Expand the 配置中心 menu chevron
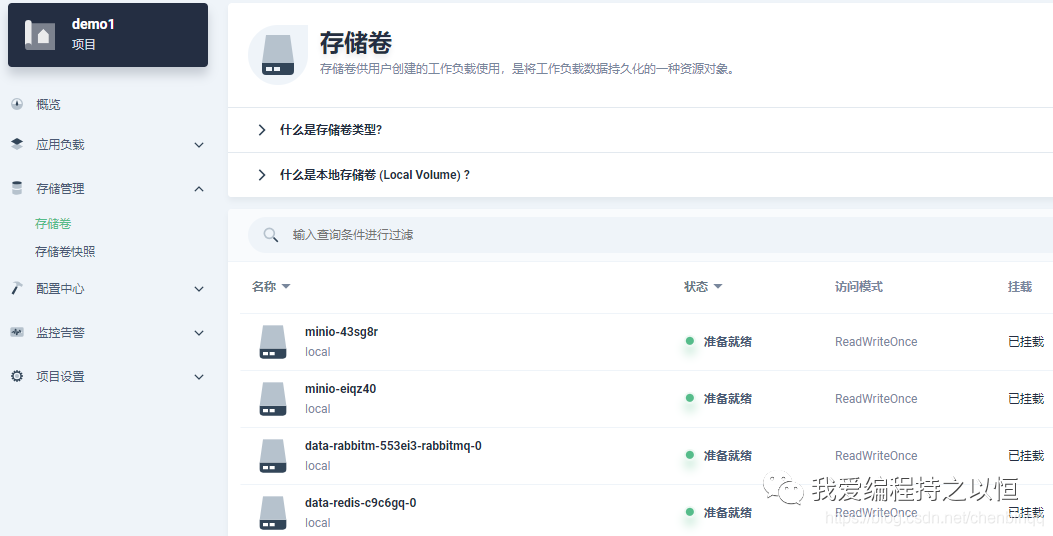The width and height of the screenshot is (1053, 536). click(x=199, y=289)
